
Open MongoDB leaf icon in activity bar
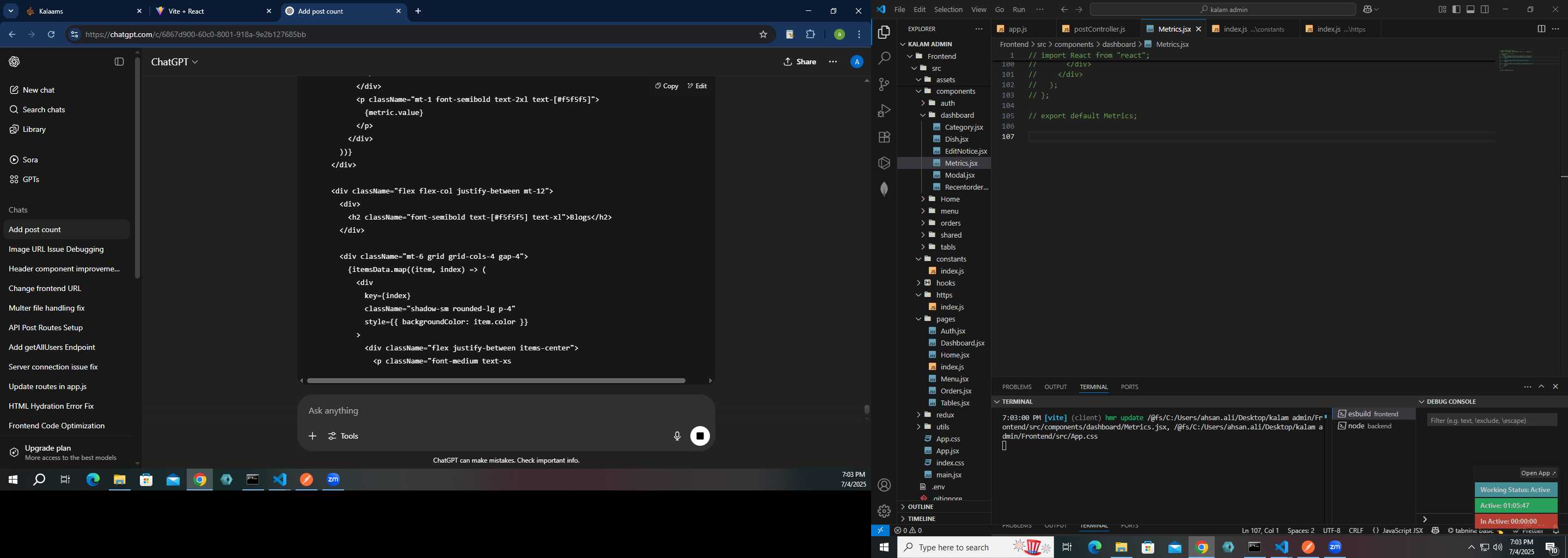(x=884, y=189)
